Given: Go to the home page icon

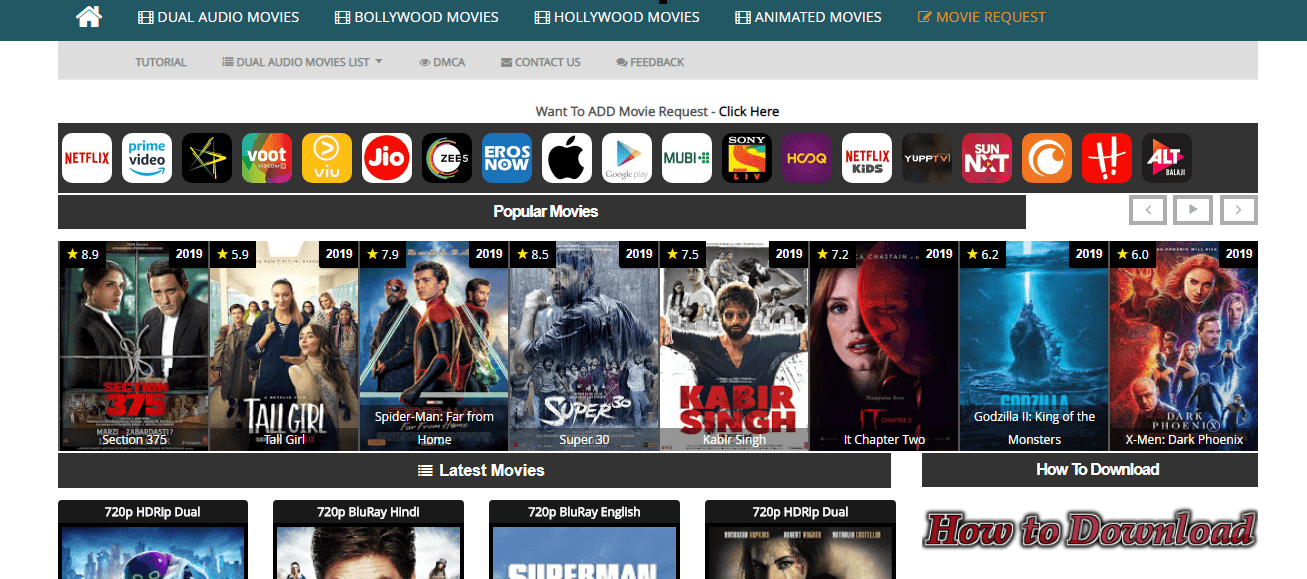Looking at the screenshot, I should 89,17.
